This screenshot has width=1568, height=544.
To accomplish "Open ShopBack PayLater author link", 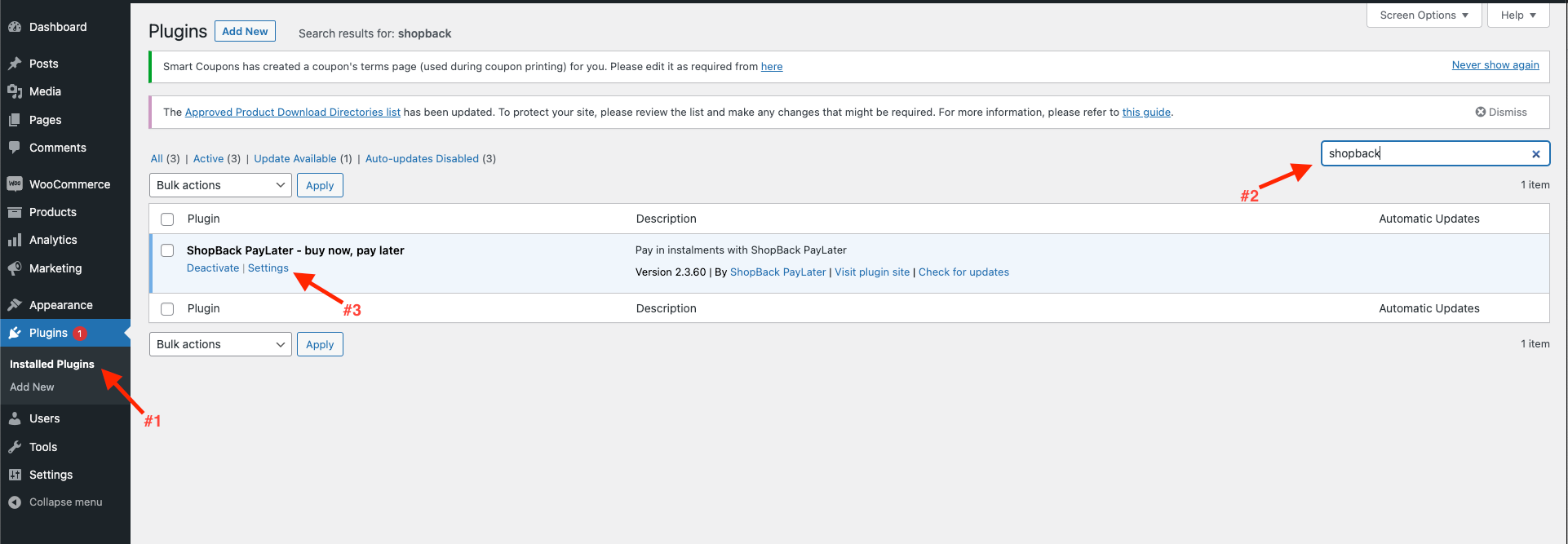I will point(778,272).
